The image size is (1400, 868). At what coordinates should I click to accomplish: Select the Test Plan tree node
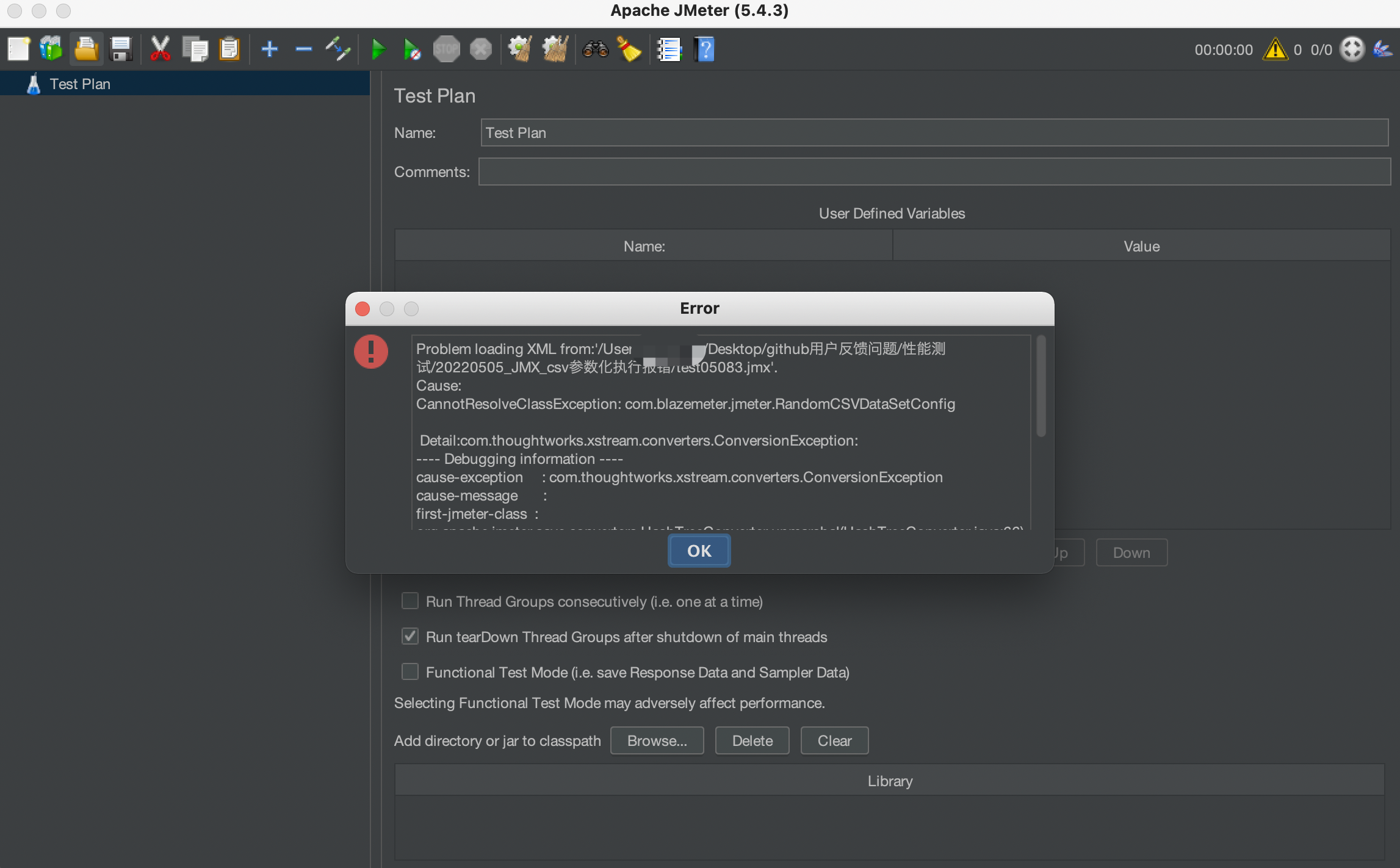(80, 84)
